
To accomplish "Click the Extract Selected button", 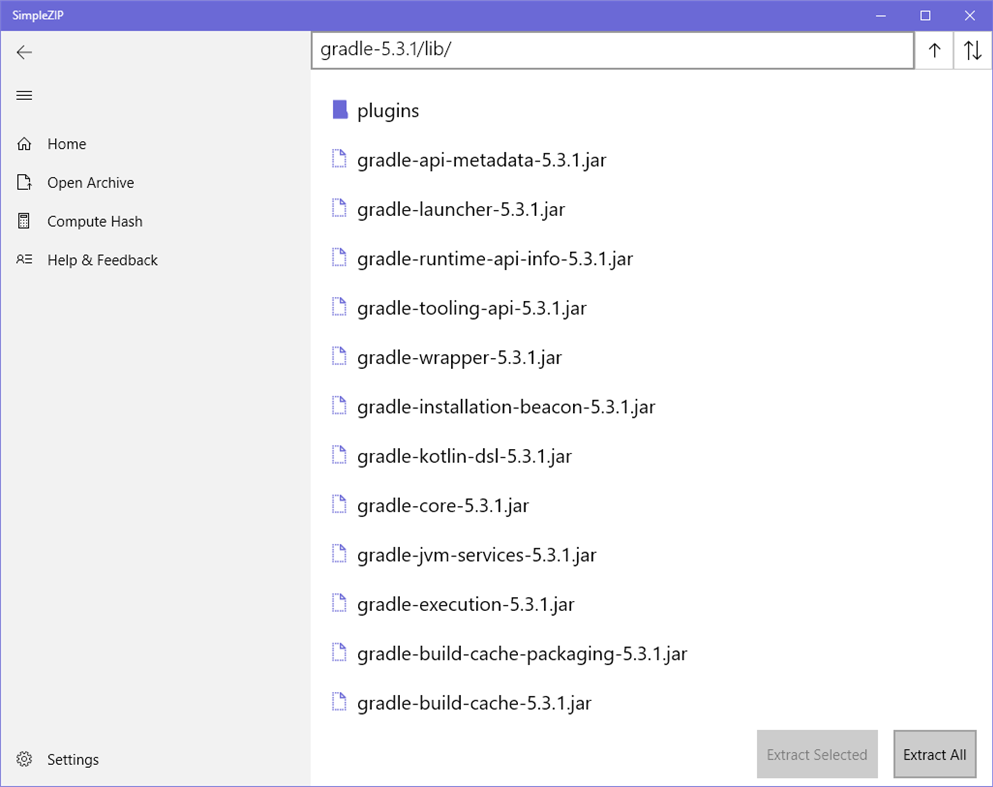I will [x=816, y=754].
